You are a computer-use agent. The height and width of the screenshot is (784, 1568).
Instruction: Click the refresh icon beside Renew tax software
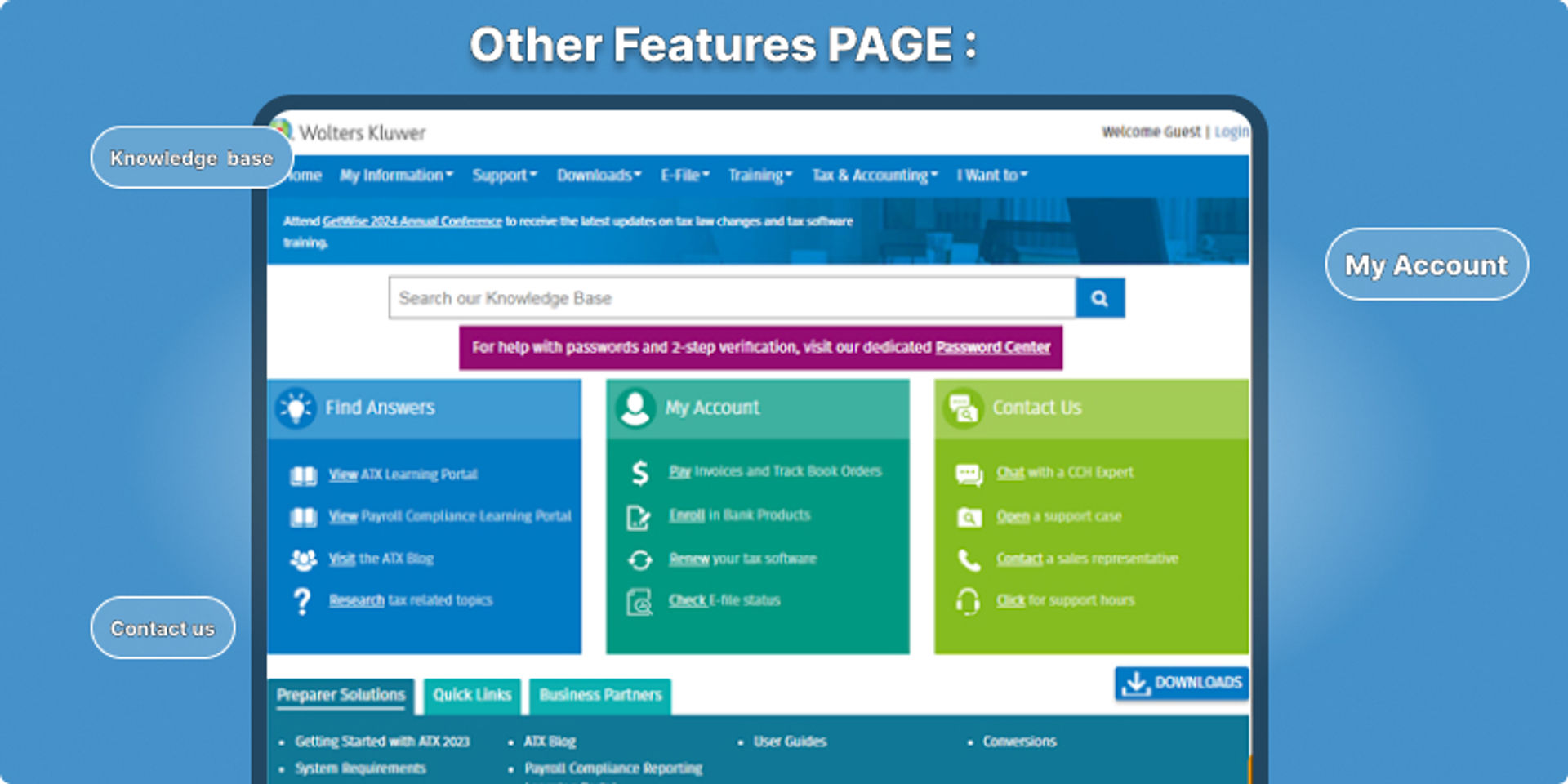pyautogui.click(x=639, y=559)
